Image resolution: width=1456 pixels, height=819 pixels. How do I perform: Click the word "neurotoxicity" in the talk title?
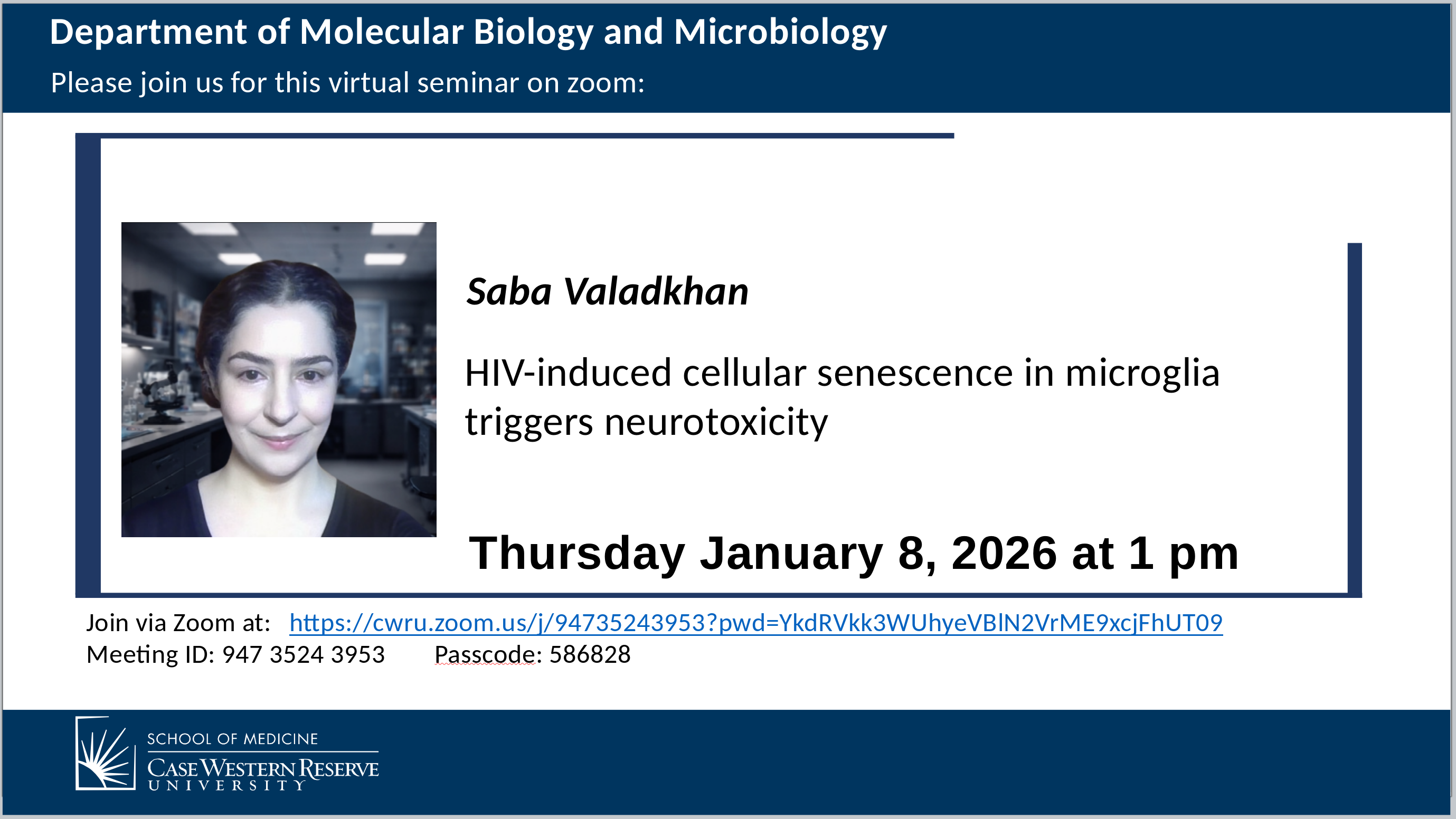(715, 422)
